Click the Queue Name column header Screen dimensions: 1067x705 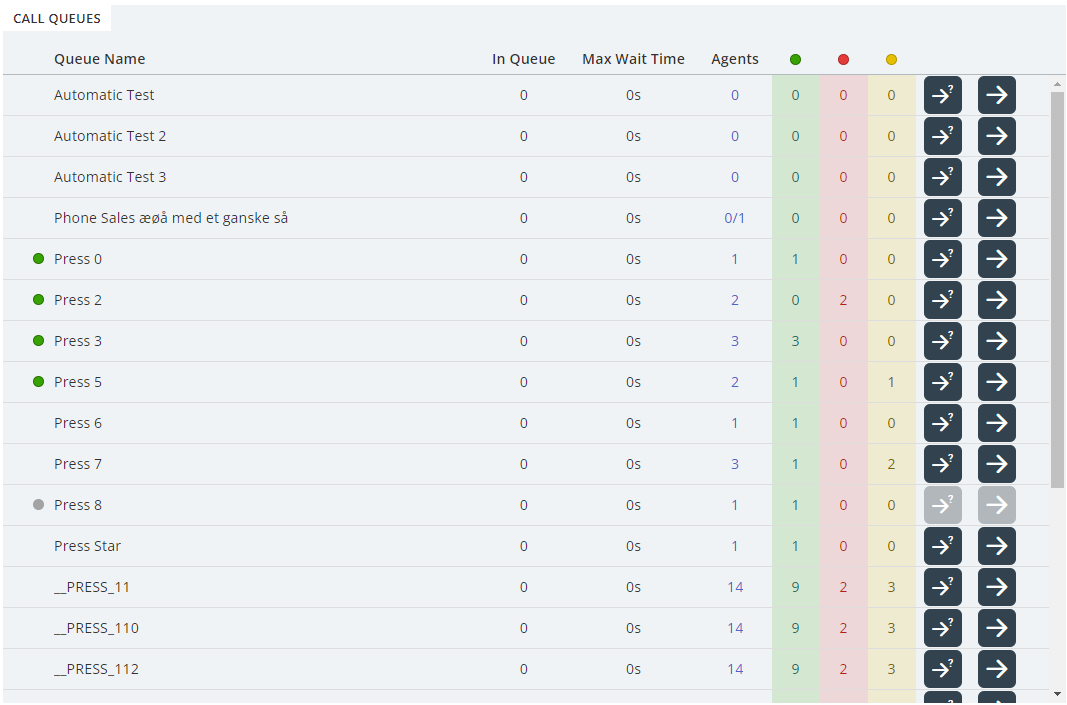pos(99,59)
